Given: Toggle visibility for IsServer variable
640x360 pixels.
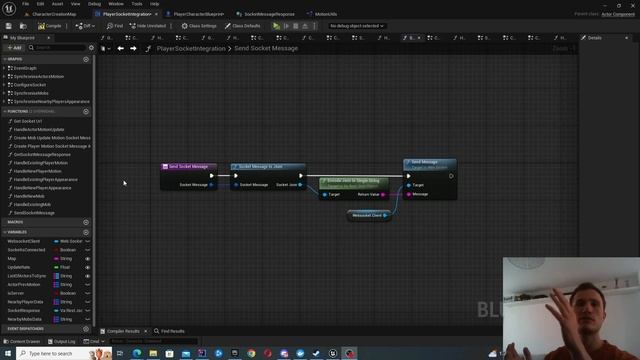Looking at the screenshot, I should 87,293.
